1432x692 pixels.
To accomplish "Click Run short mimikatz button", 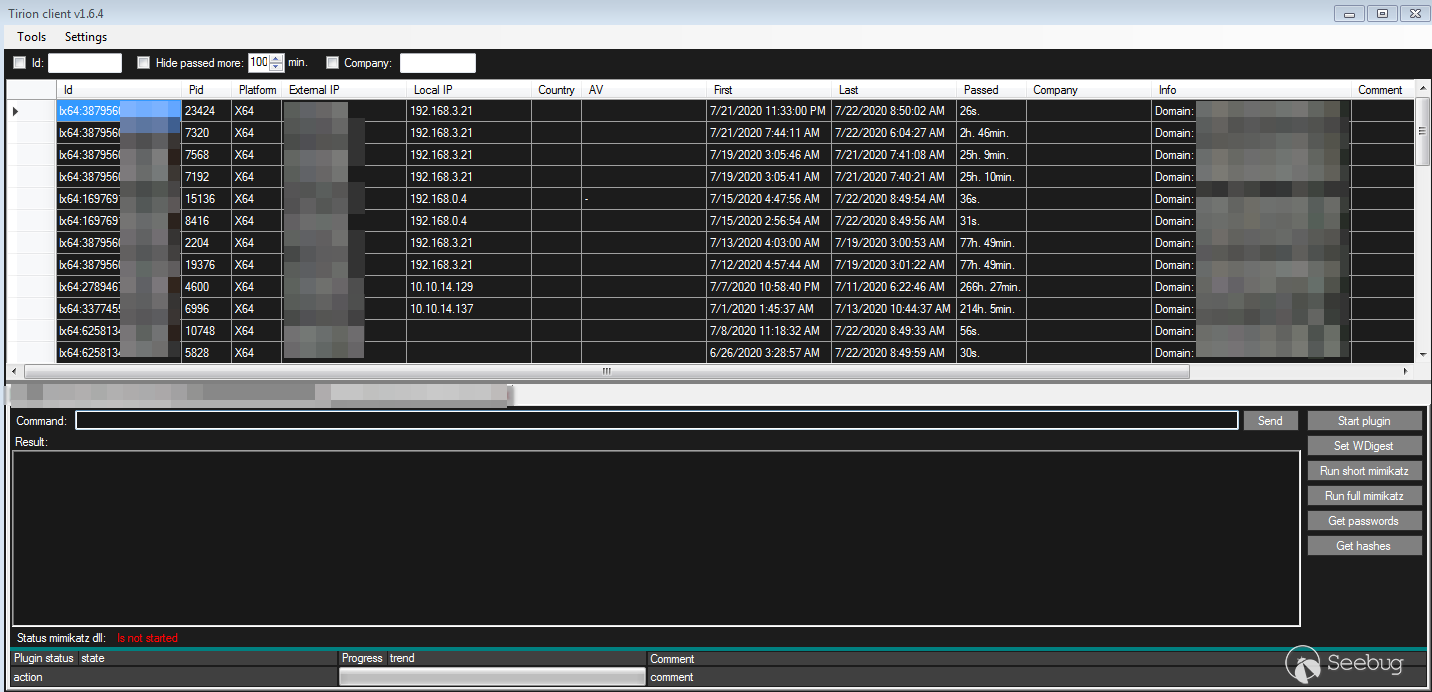I will coord(1364,471).
